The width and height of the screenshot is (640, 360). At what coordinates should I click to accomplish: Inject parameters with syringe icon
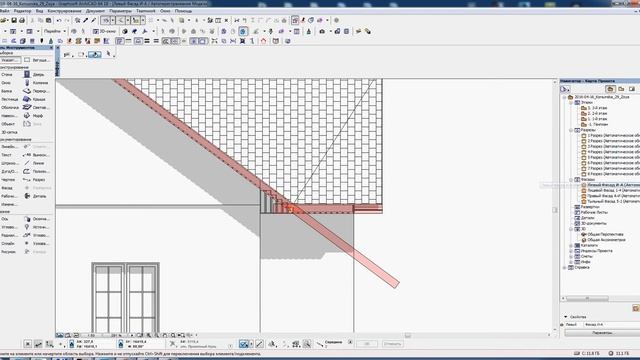(x=93, y=20)
